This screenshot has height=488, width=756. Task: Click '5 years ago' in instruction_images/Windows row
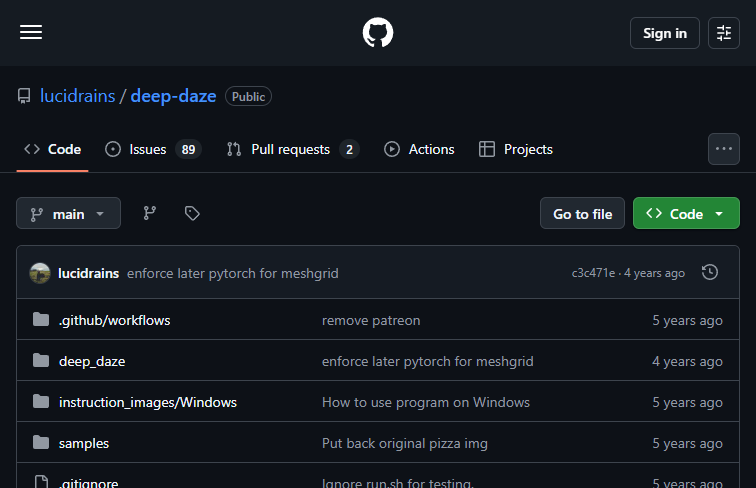click(x=687, y=402)
